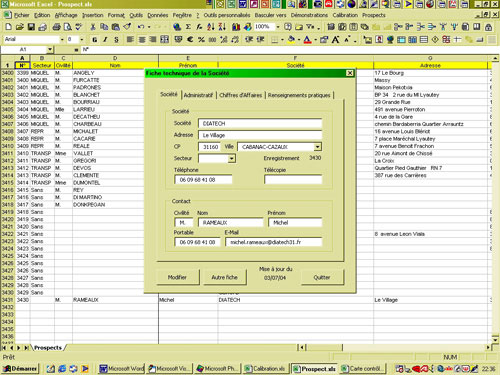
Task: Run the spelling check icon
Action: tap(79, 27)
